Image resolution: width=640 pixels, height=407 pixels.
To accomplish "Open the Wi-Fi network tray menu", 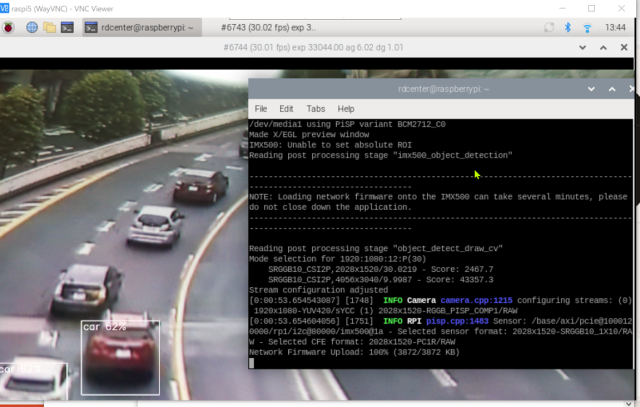I will pos(587,28).
